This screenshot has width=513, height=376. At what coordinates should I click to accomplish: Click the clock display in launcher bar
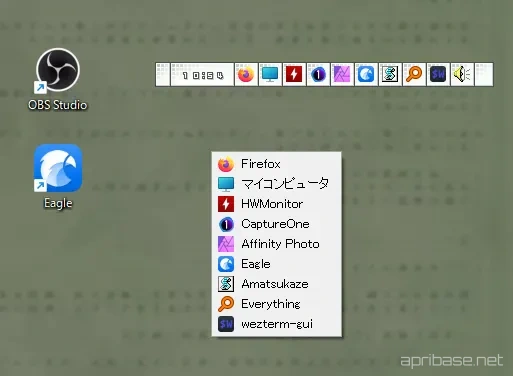point(202,74)
